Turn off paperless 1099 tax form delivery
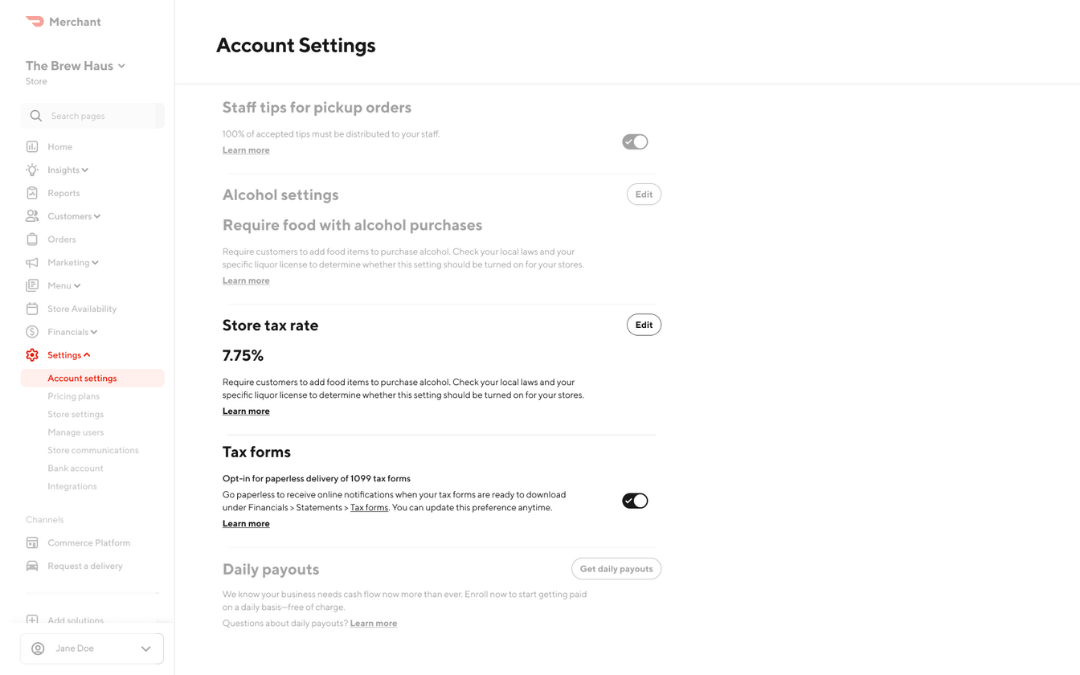The image size is (1080, 675). click(634, 500)
